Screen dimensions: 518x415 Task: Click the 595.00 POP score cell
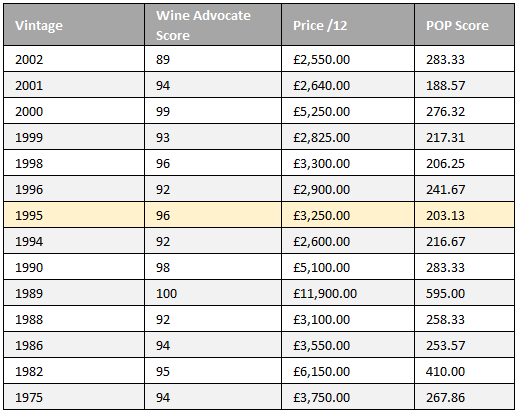pyautogui.click(x=465, y=293)
